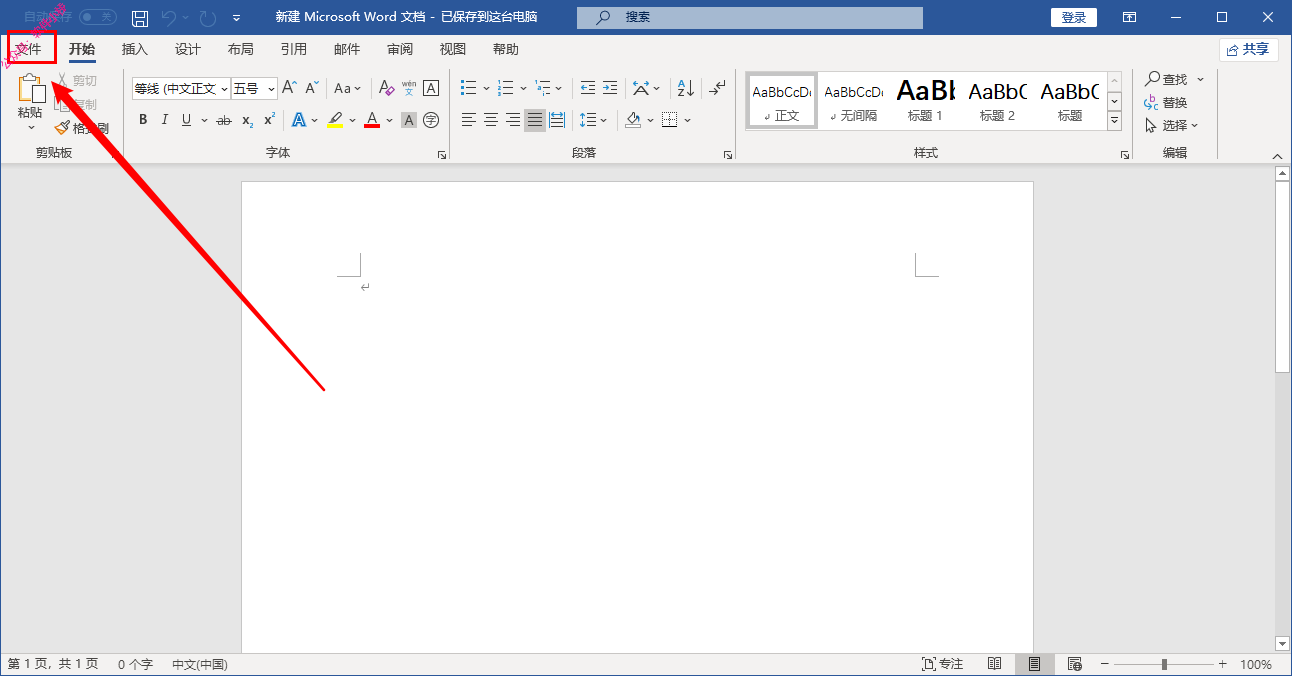Click the Clear Formatting eraser icon
The image size is (1292, 676).
pyautogui.click(x=387, y=88)
